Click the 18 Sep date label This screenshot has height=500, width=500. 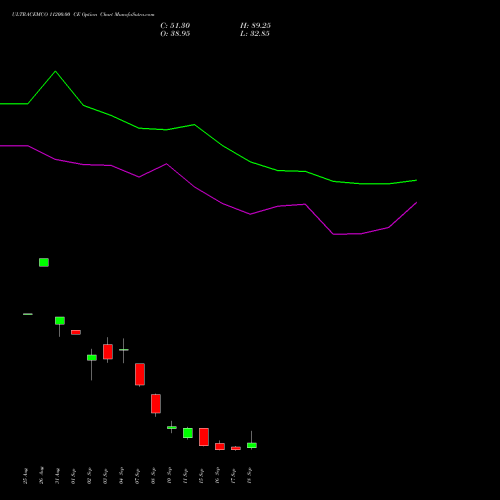(250, 476)
